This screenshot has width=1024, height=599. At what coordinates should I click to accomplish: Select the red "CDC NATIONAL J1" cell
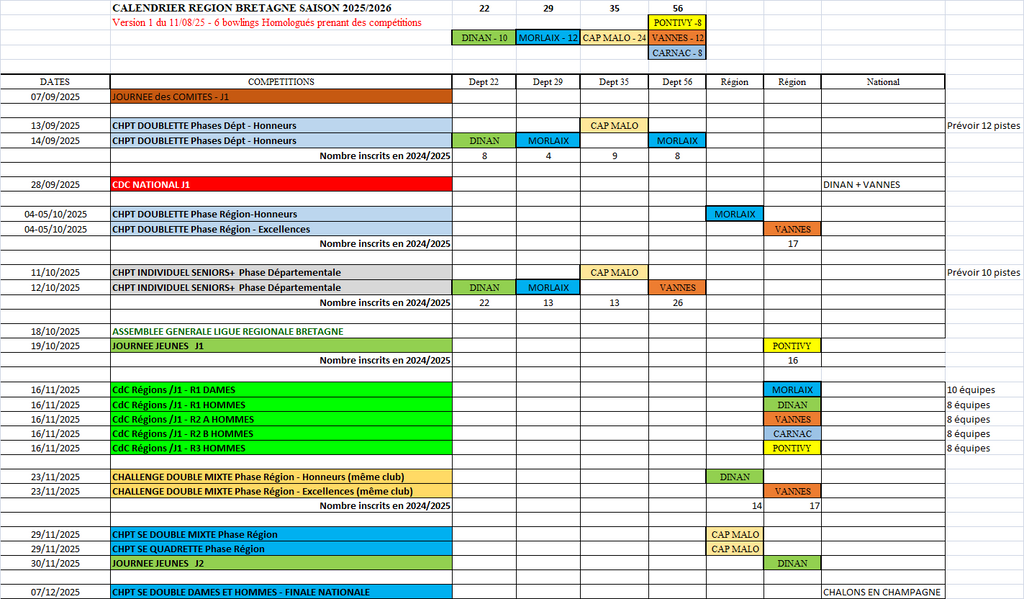pos(281,185)
